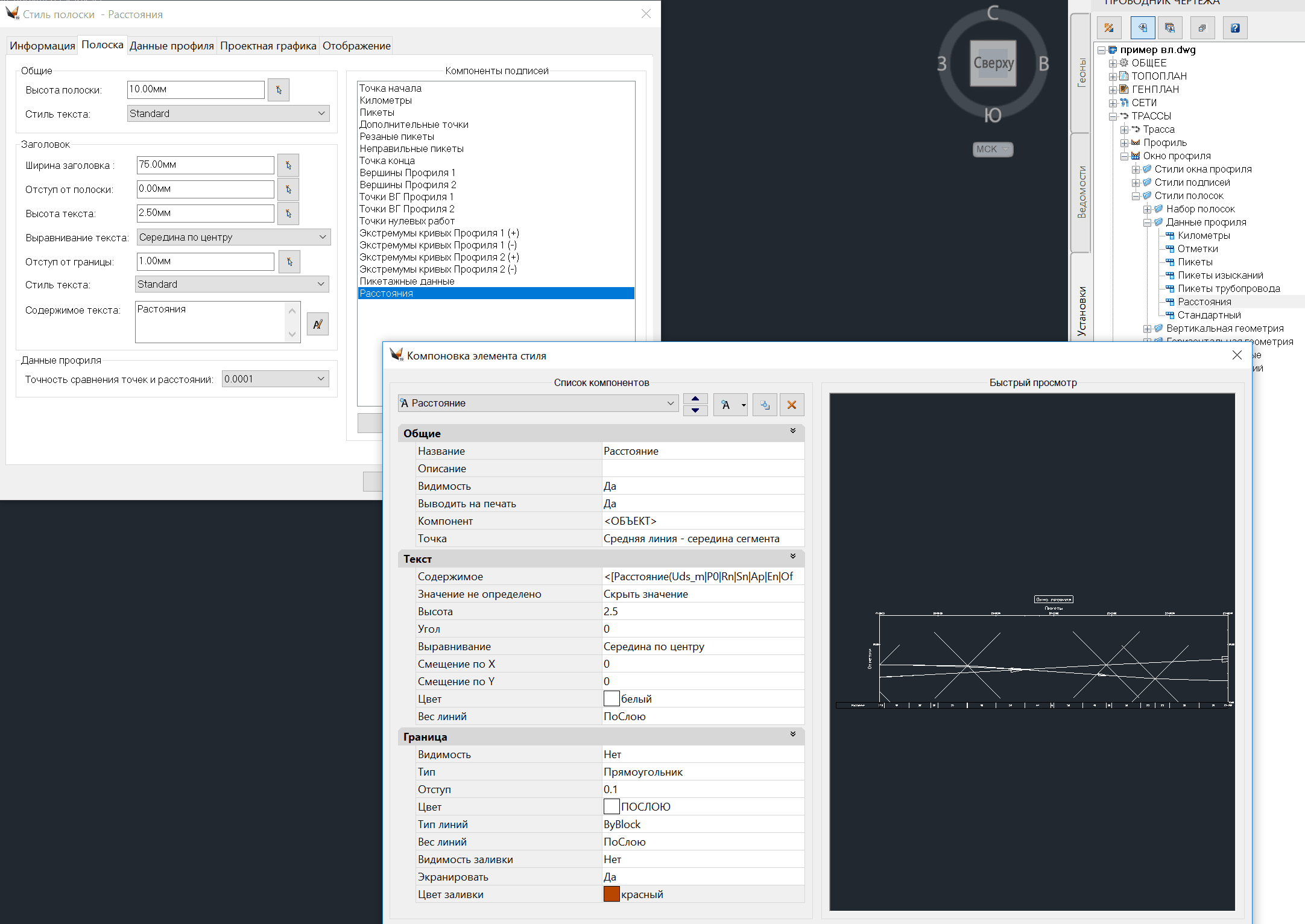
Task: Open text content editor icon beside Содержимое текста
Action: point(317,324)
